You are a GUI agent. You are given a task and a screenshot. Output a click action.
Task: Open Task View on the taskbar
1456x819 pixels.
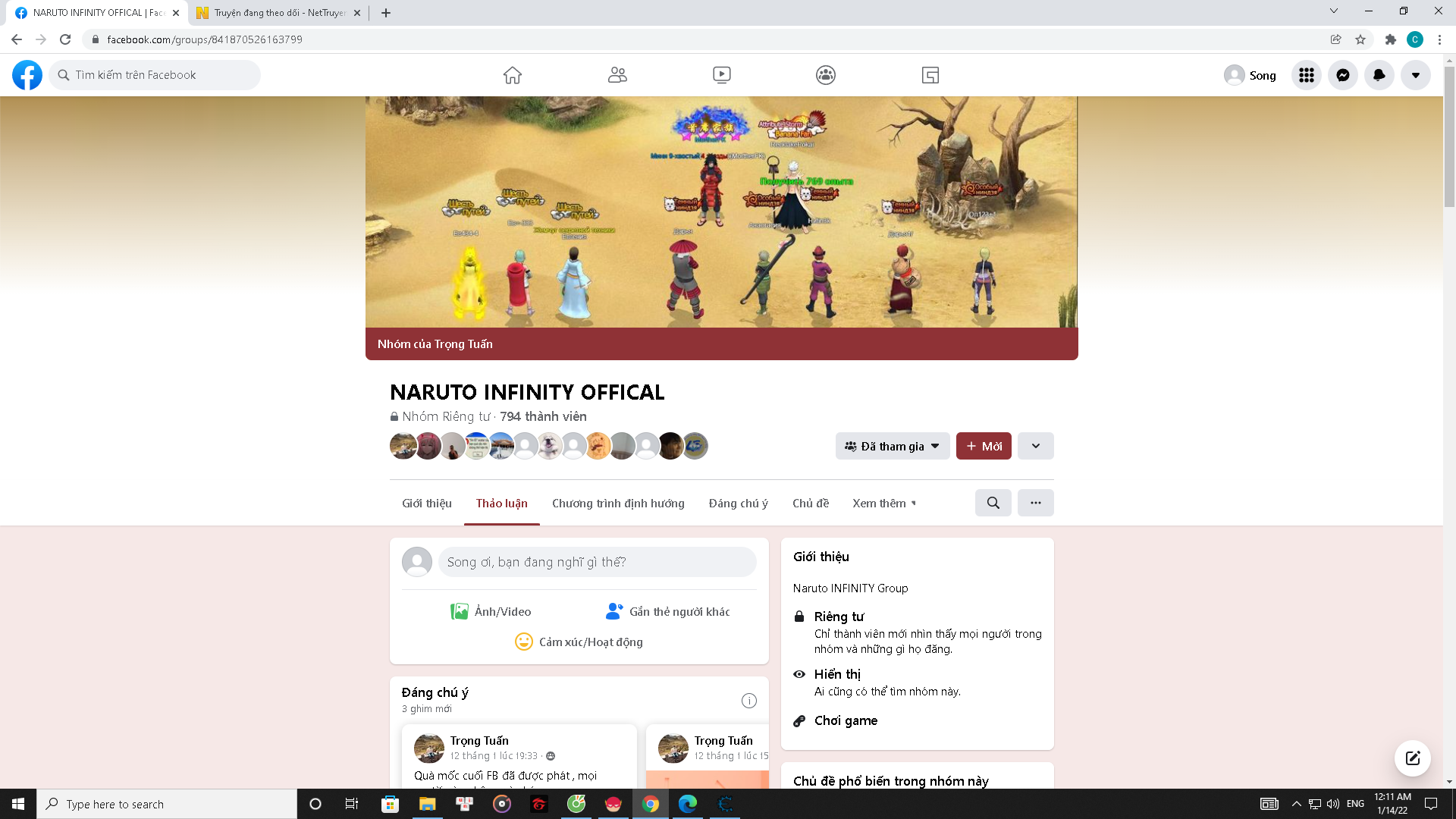(352, 804)
